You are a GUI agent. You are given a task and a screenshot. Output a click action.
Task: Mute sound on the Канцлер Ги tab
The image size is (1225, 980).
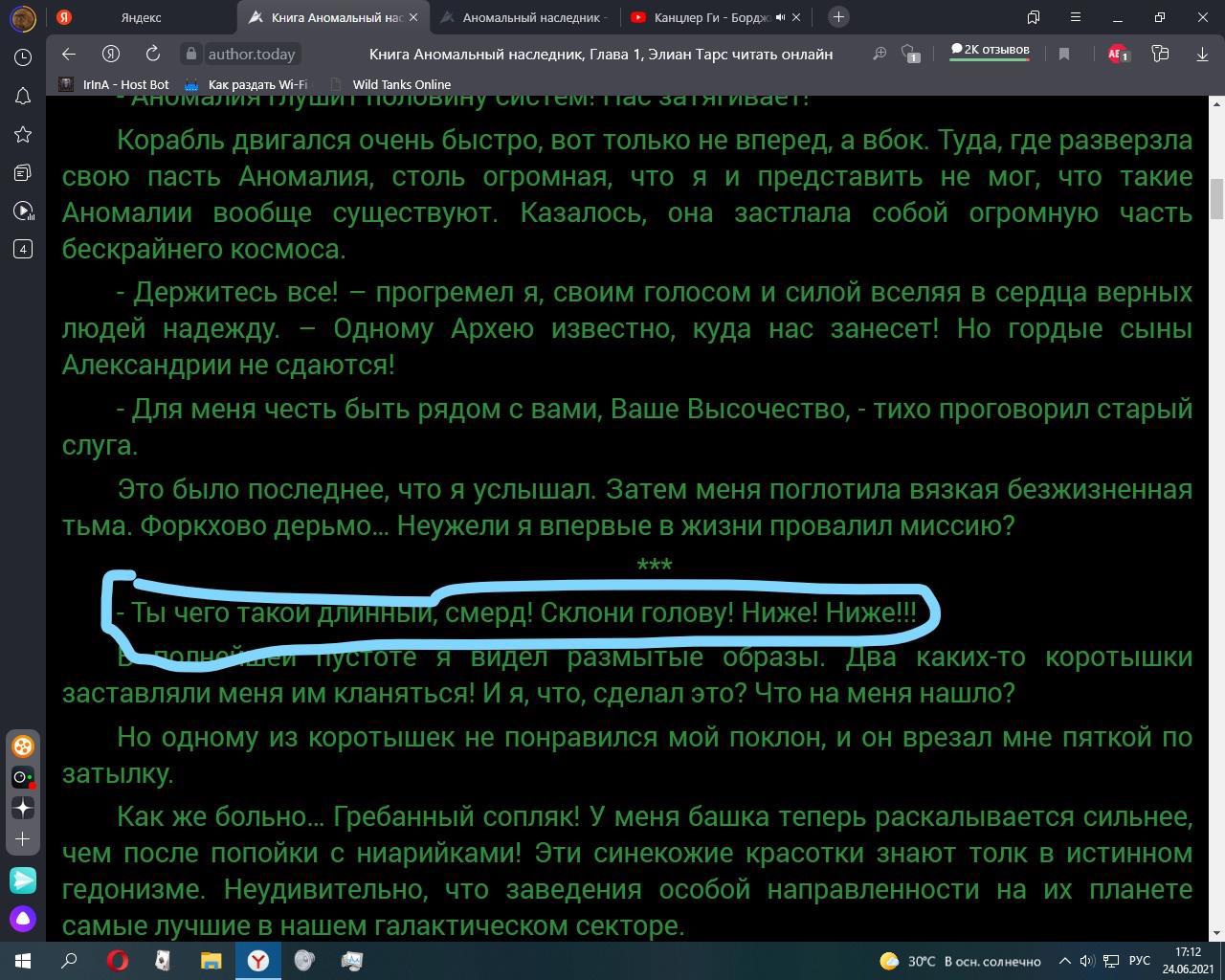(780, 17)
